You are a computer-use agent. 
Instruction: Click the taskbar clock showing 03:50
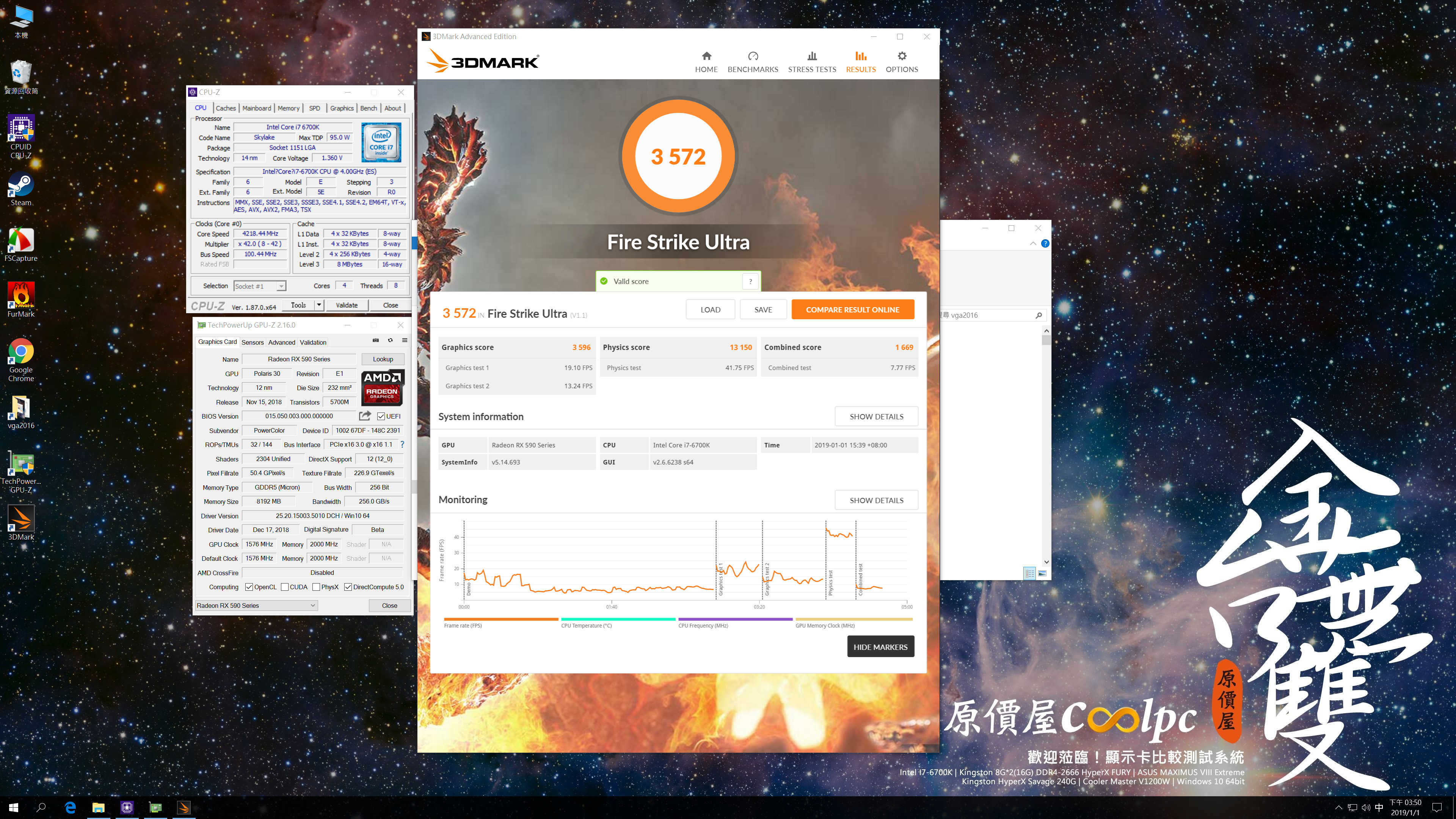point(1405,808)
